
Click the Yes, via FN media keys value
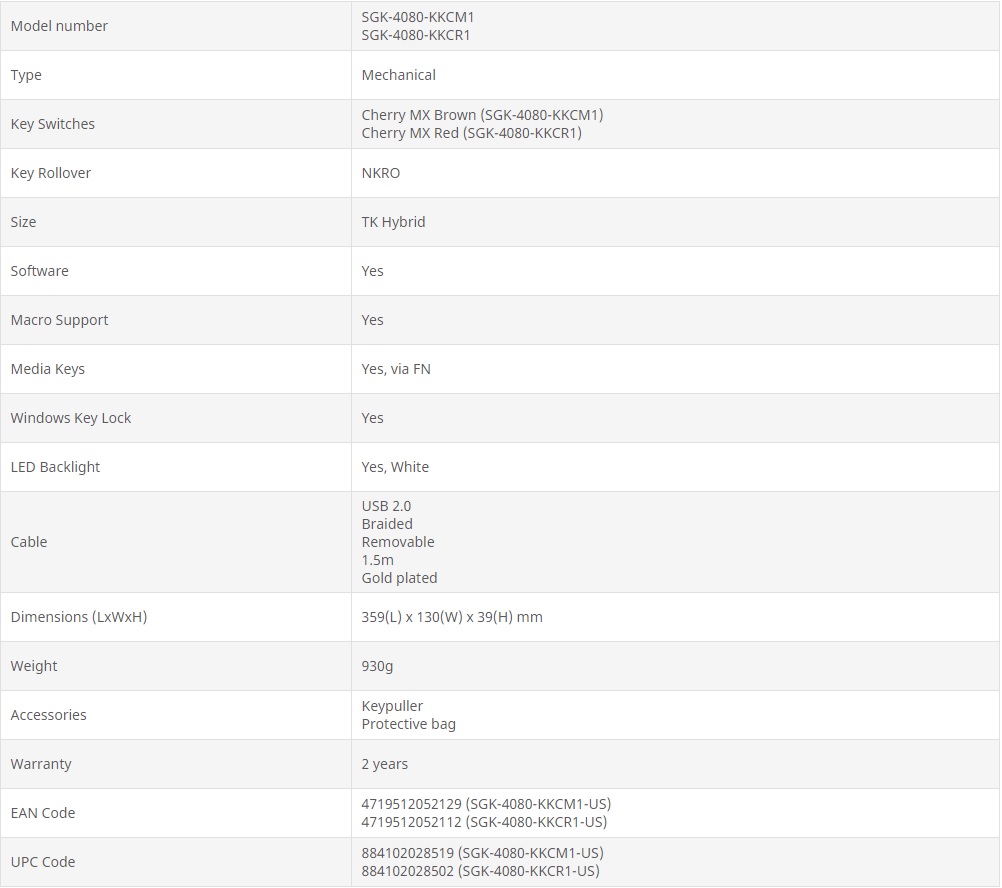[396, 369]
